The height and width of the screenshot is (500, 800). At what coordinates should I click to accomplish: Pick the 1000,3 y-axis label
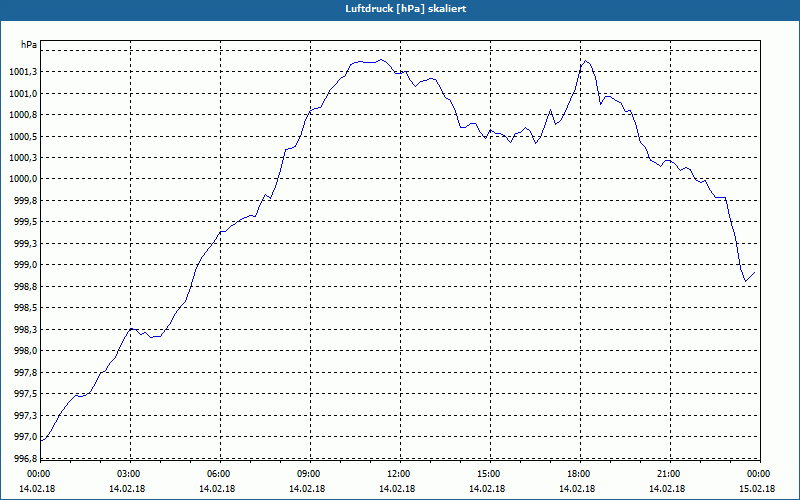[23, 158]
